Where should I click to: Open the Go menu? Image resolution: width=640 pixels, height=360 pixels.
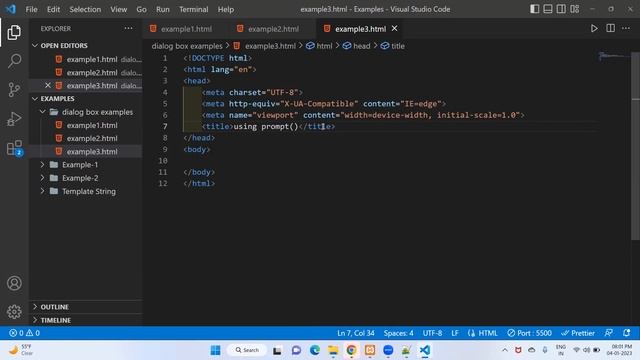[141, 9]
